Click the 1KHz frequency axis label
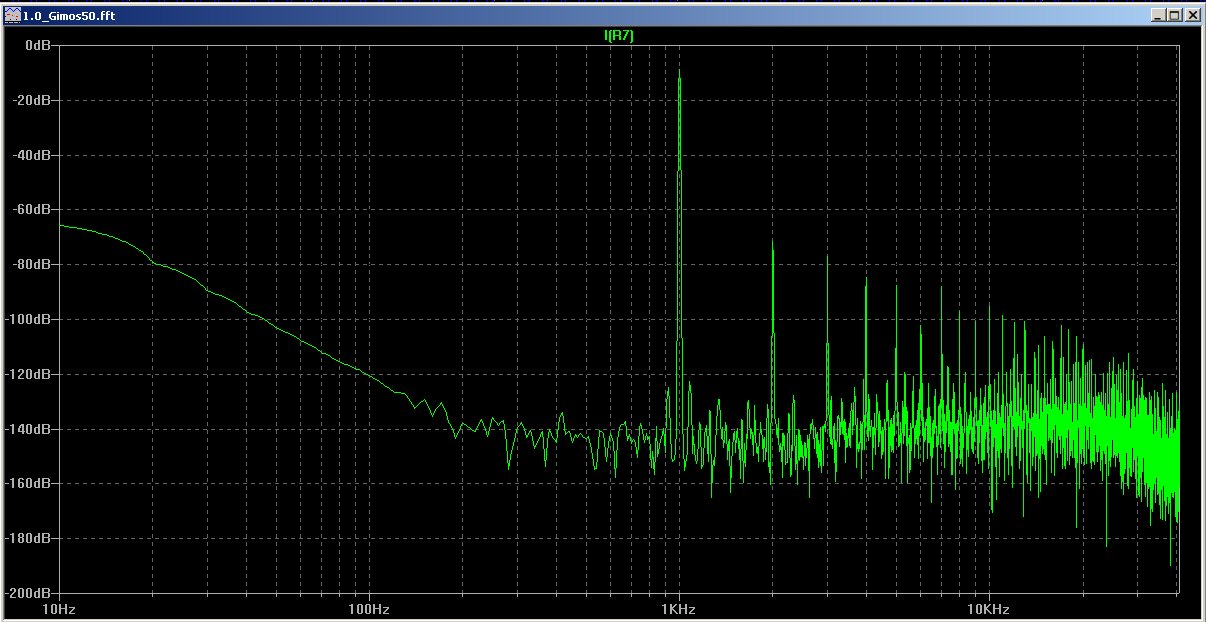Screen dimensions: 1206x622 [x=679, y=609]
